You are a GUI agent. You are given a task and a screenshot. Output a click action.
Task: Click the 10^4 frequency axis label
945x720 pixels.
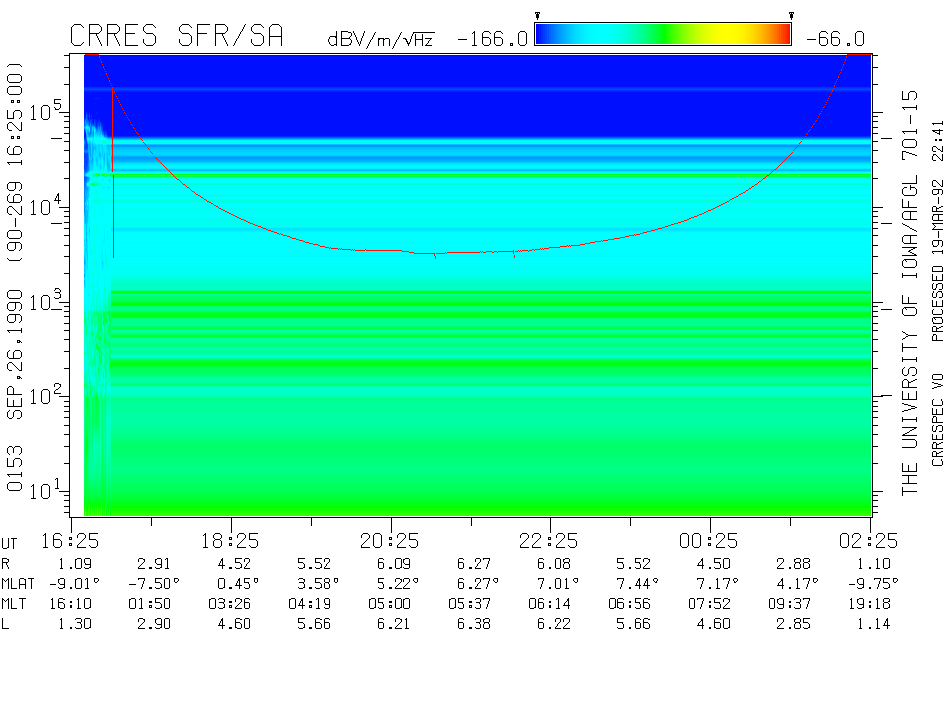pyautogui.click(x=45, y=206)
